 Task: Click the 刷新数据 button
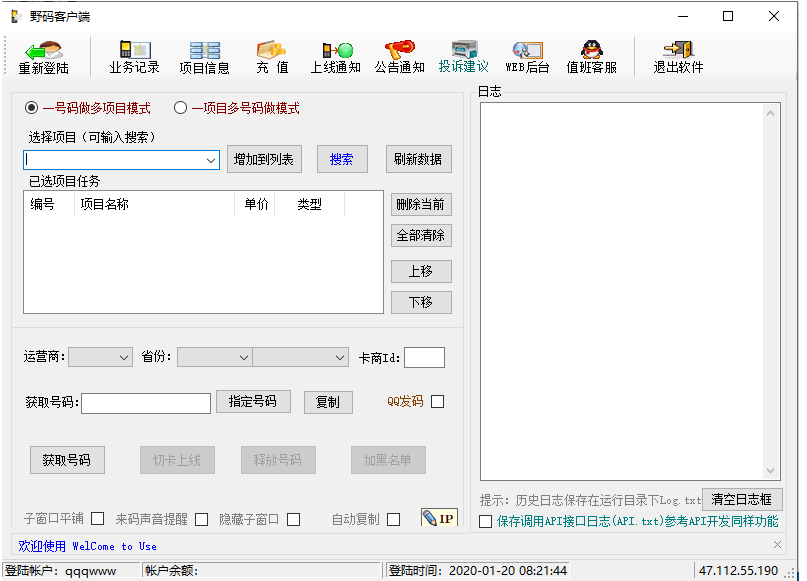point(418,160)
